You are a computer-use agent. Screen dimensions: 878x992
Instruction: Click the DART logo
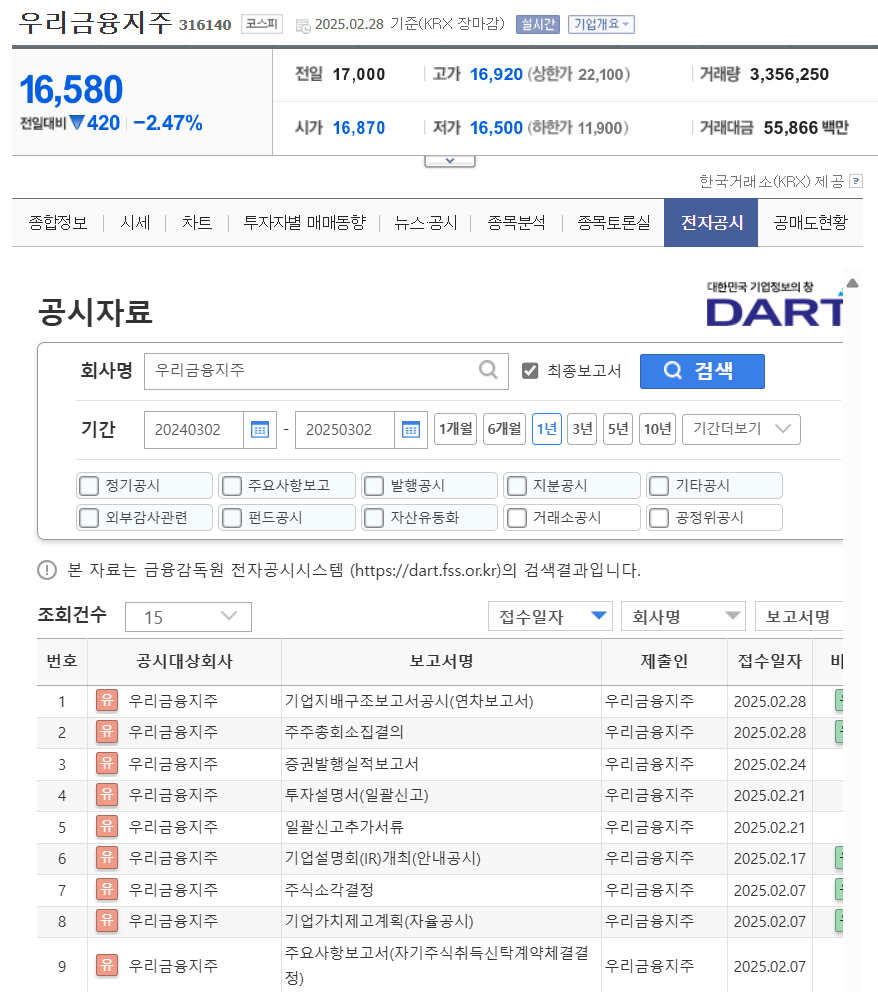click(774, 305)
